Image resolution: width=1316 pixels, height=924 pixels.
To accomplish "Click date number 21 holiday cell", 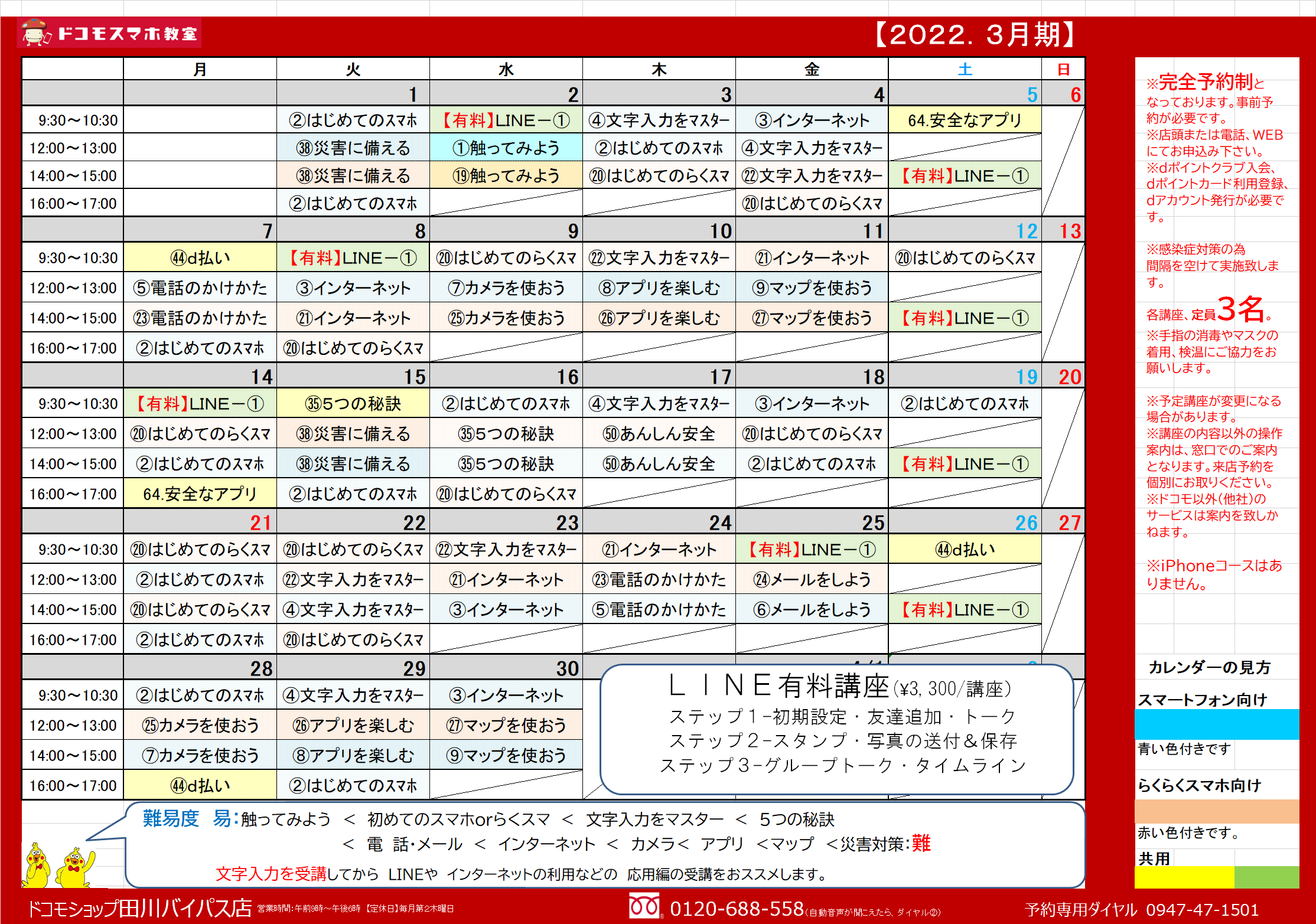I will pyautogui.click(x=260, y=523).
